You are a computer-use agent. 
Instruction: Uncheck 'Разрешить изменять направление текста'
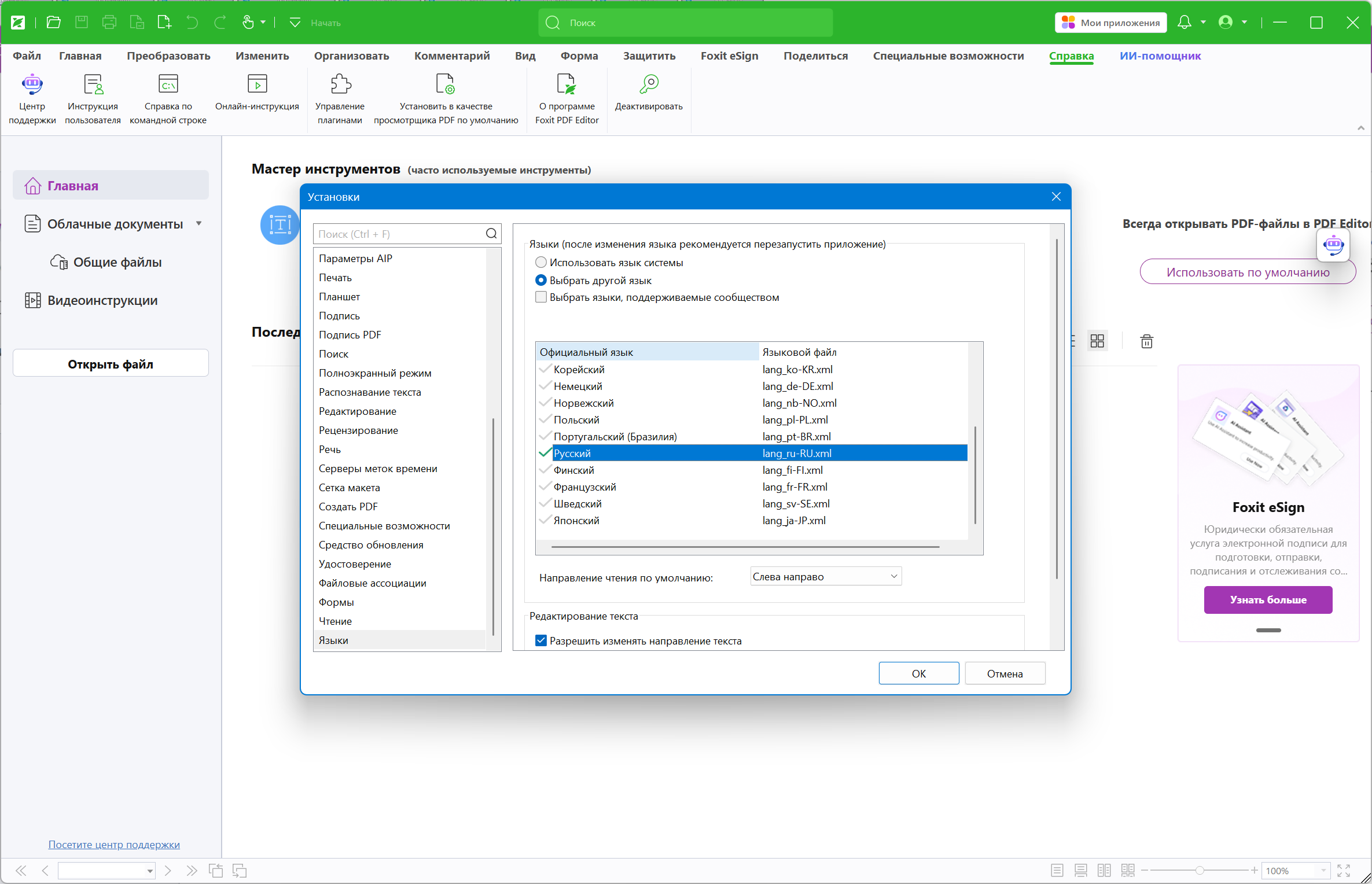point(541,640)
